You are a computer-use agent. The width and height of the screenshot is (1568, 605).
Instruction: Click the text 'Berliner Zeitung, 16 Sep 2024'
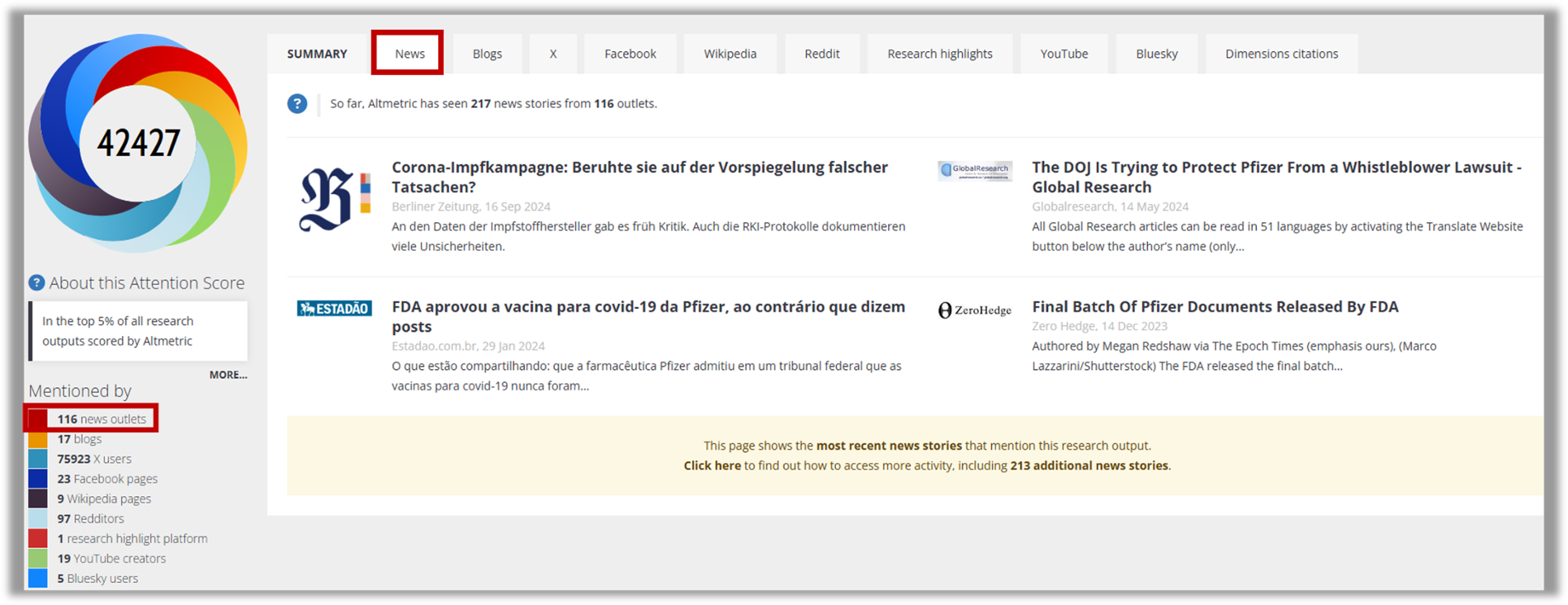pos(470,206)
